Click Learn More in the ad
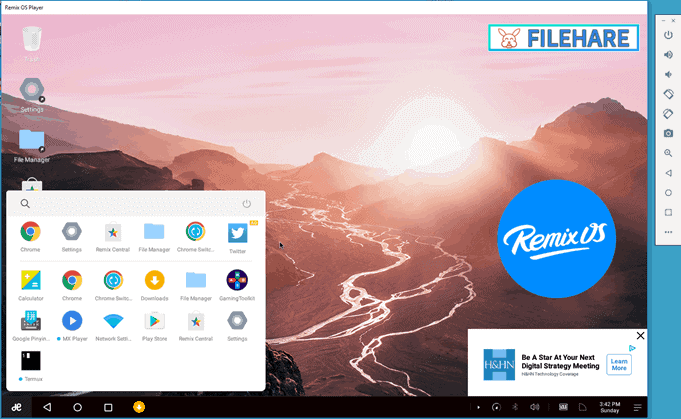The height and width of the screenshot is (419, 681). point(619,364)
